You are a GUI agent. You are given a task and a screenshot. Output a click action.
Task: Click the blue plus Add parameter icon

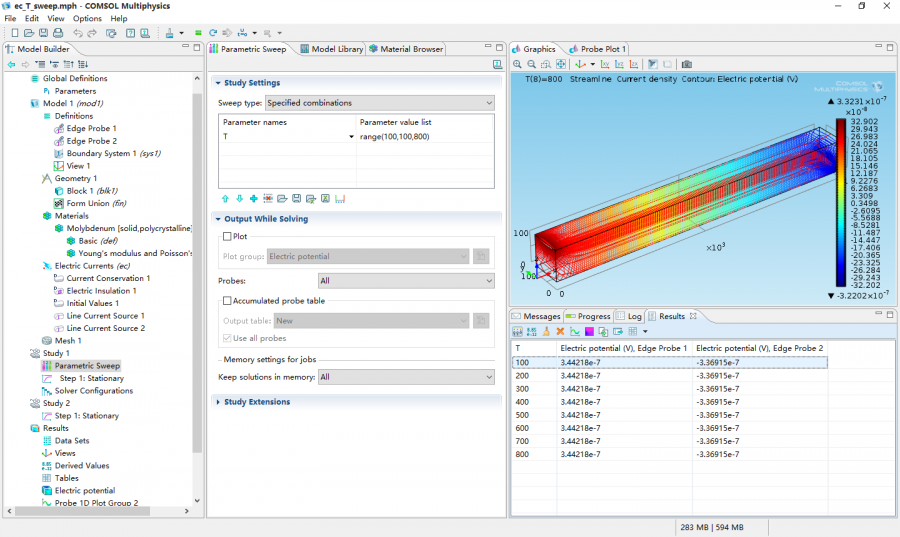[x=254, y=199]
